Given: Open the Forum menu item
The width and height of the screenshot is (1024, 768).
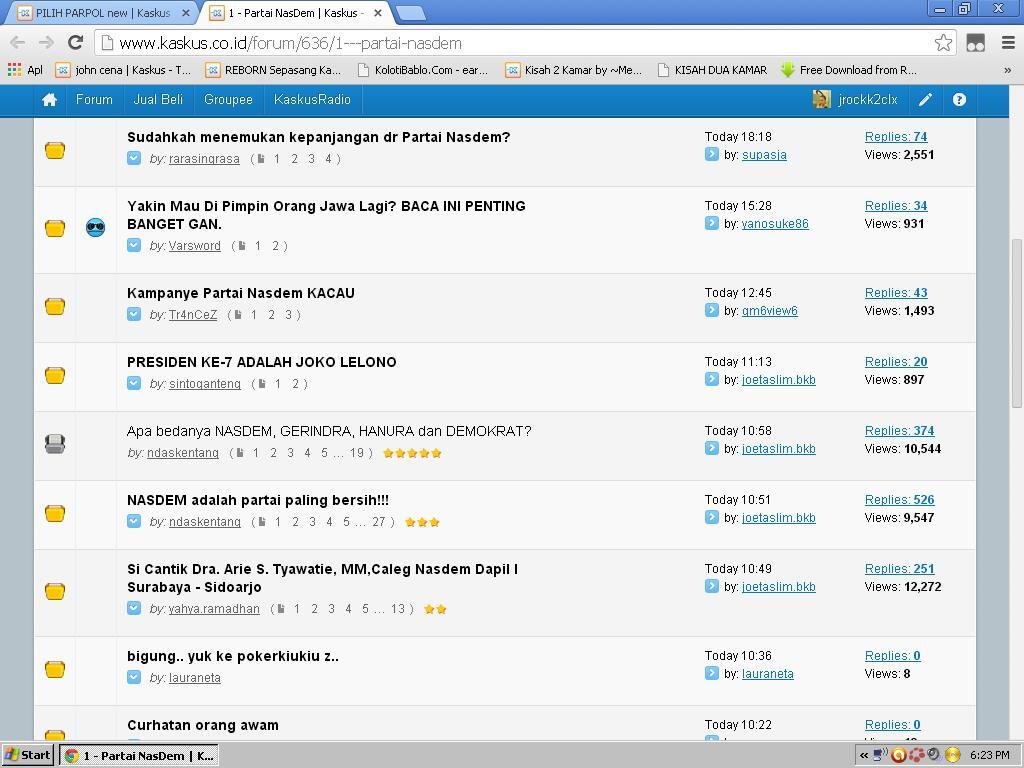Looking at the screenshot, I should [x=94, y=100].
